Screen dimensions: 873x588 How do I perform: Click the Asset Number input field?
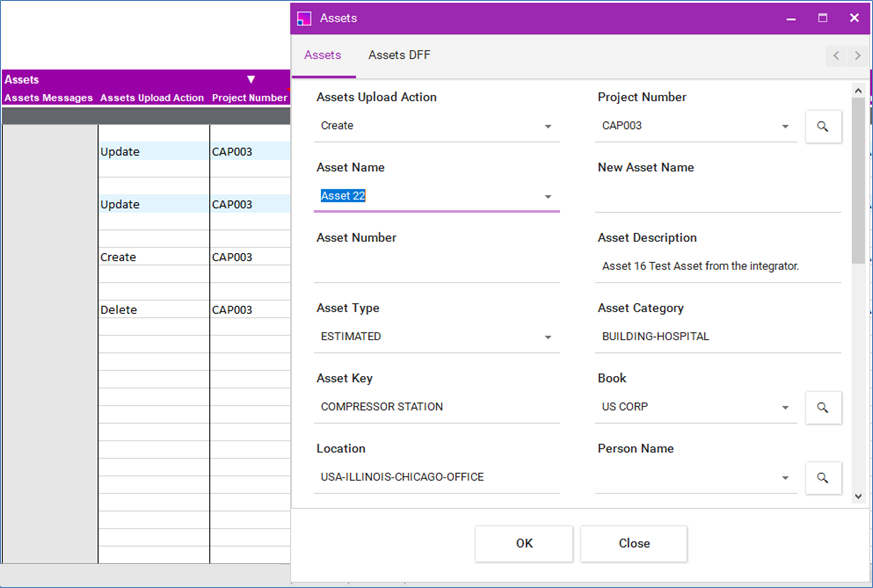point(436,266)
